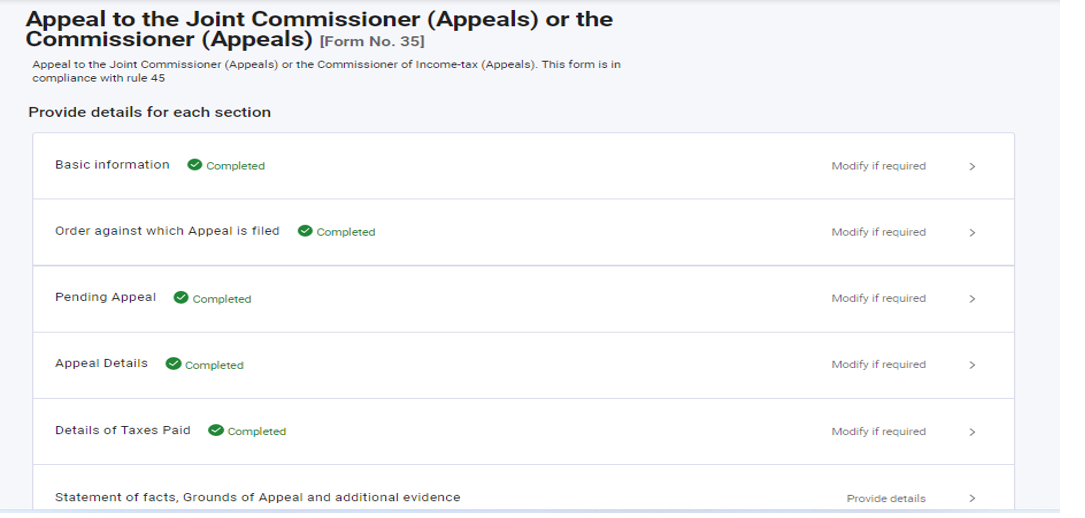The image size is (1085, 518).
Task: Open the Statement of facts section arrow
Action: coord(972,498)
